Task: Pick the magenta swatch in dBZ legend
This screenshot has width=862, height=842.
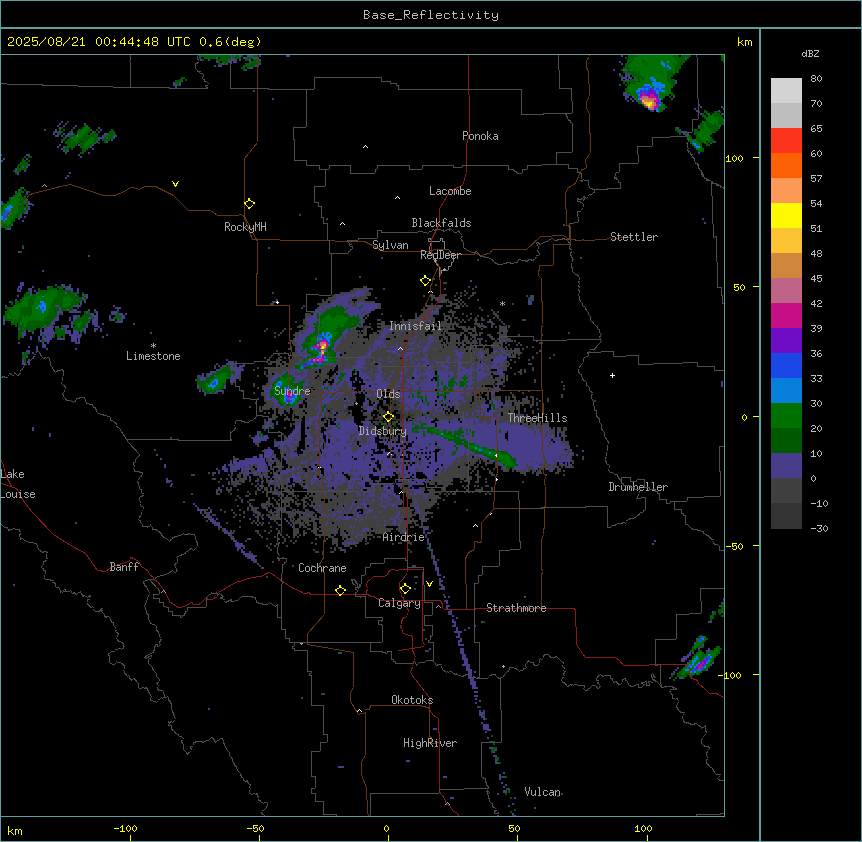Action: pyautogui.click(x=786, y=315)
